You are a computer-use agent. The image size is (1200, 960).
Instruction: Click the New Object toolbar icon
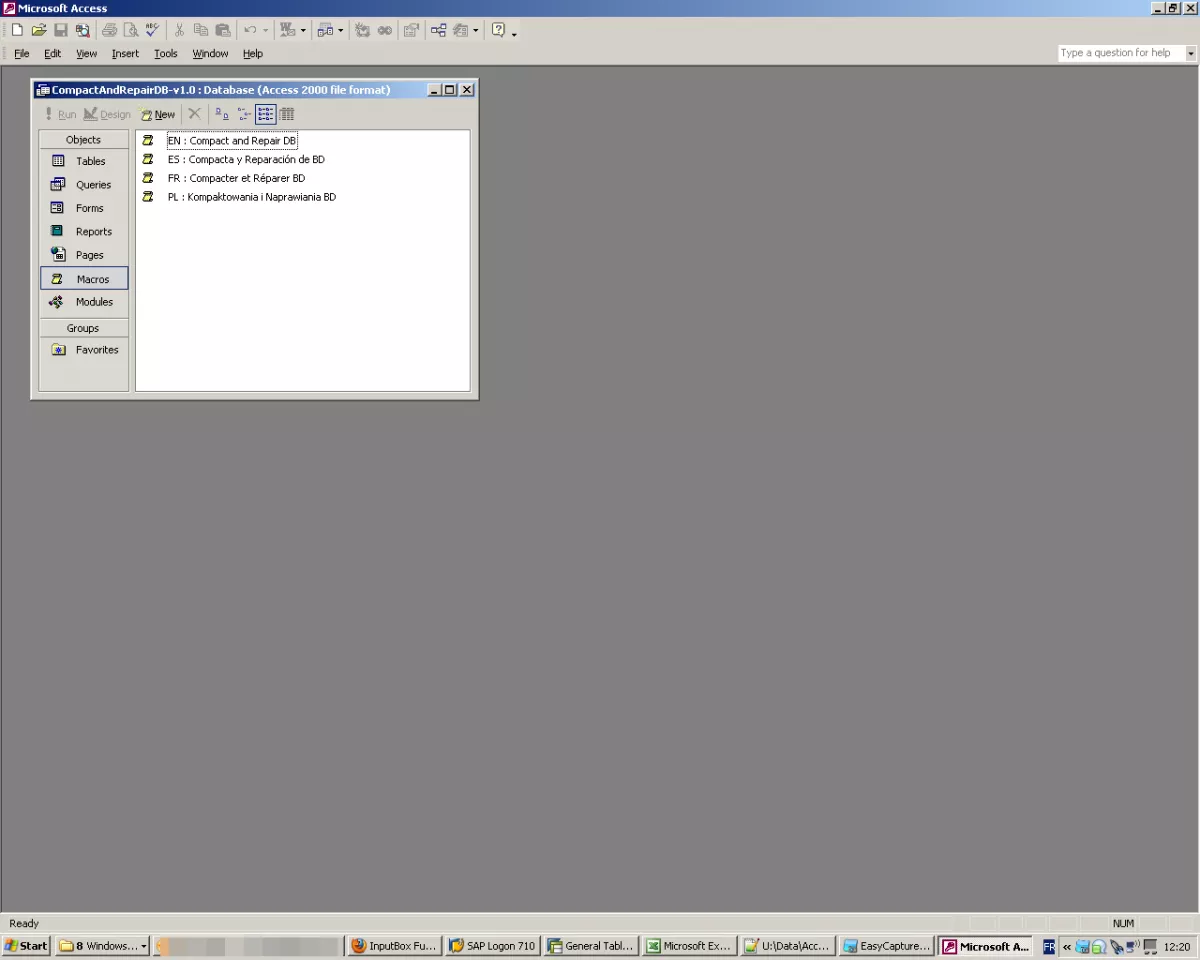tap(461, 30)
